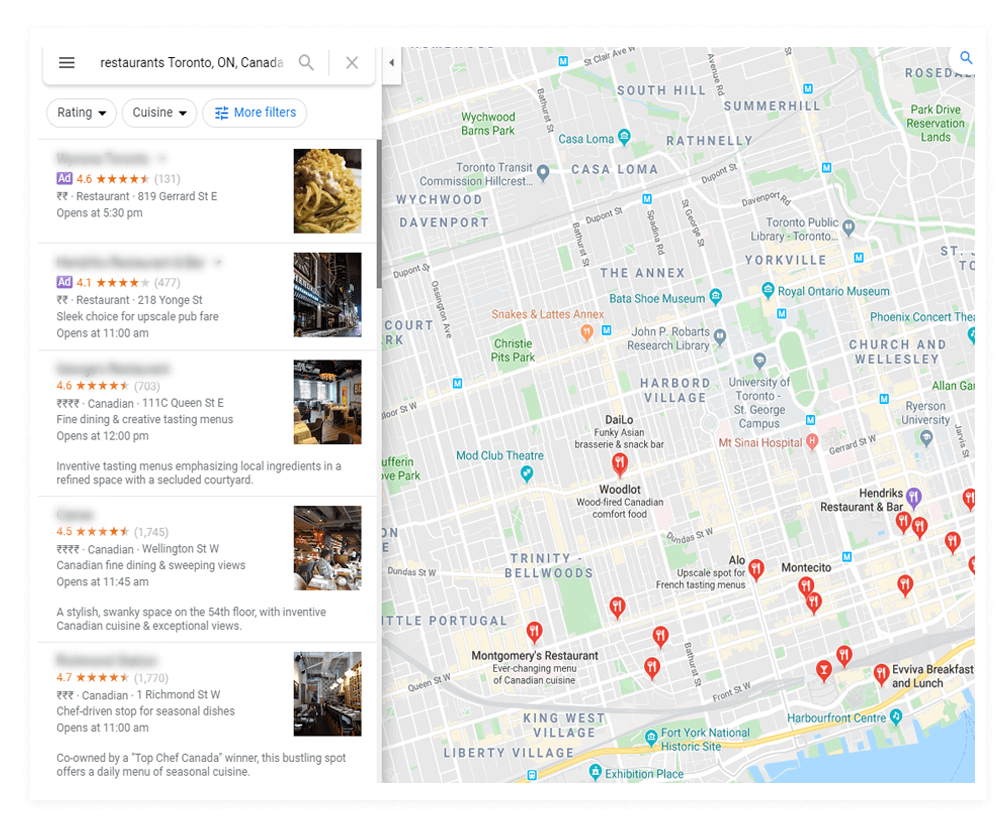Image resolution: width=1007 pixels, height=831 pixels.
Task: Select the Evviva Breakfast and Lunch pin
Action: coord(881,674)
